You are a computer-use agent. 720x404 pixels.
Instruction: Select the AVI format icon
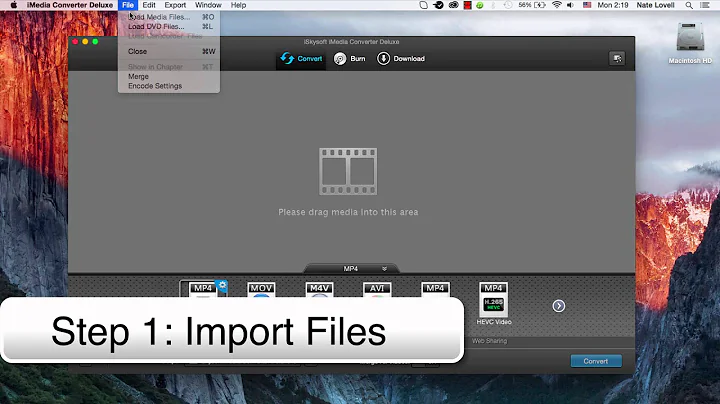[x=377, y=290]
